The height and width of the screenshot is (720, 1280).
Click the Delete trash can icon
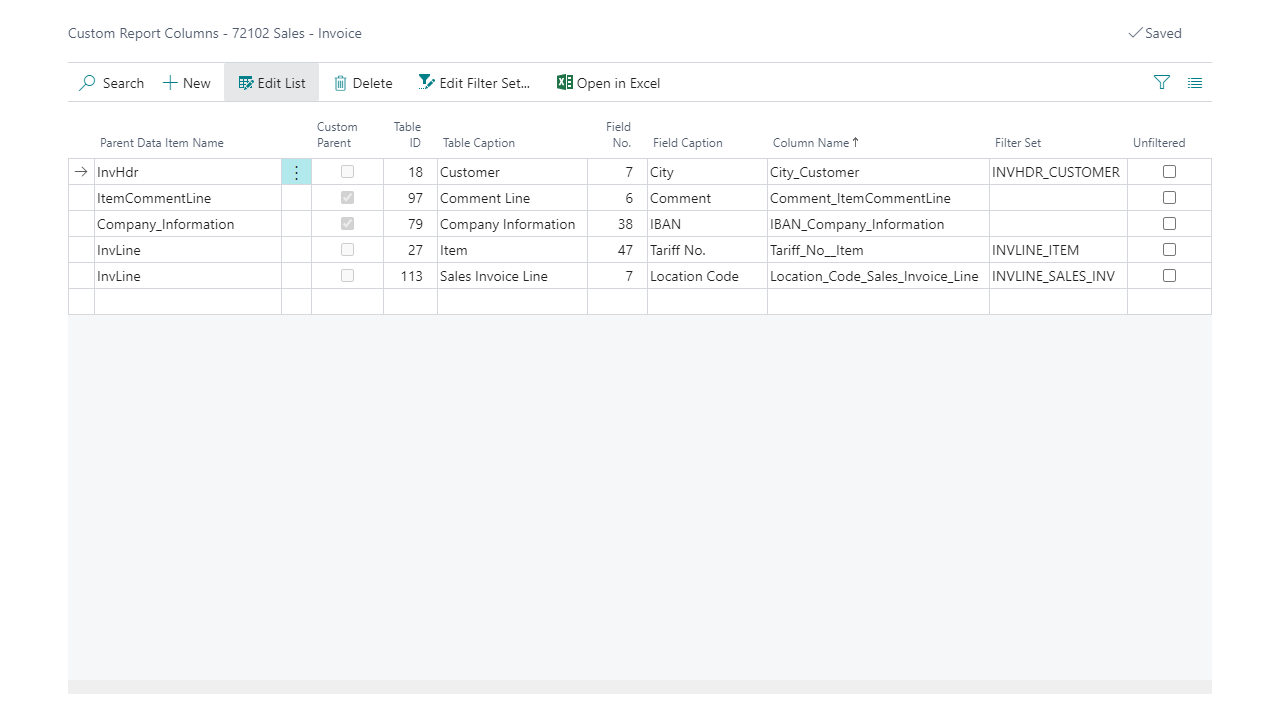(341, 83)
